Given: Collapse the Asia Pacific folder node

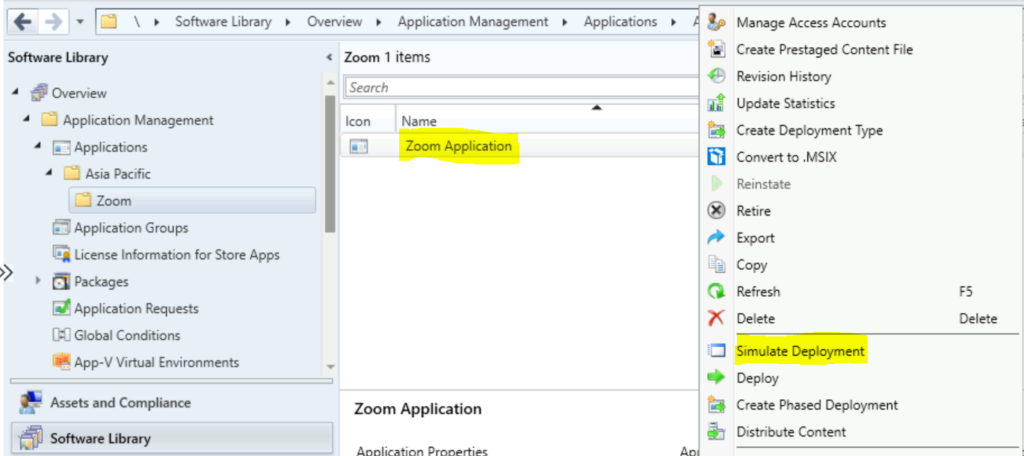Looking at the screenshot, I should pos(50,174).
